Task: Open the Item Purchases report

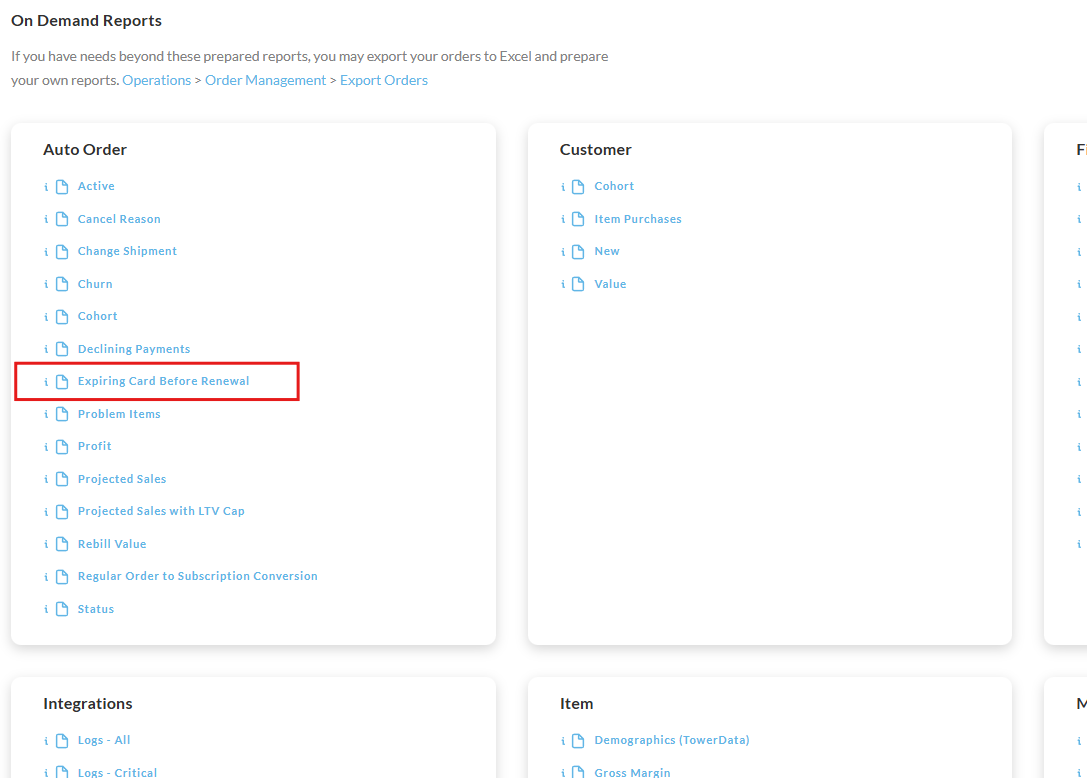Action: pyautogui.click(x=638, y=218)
